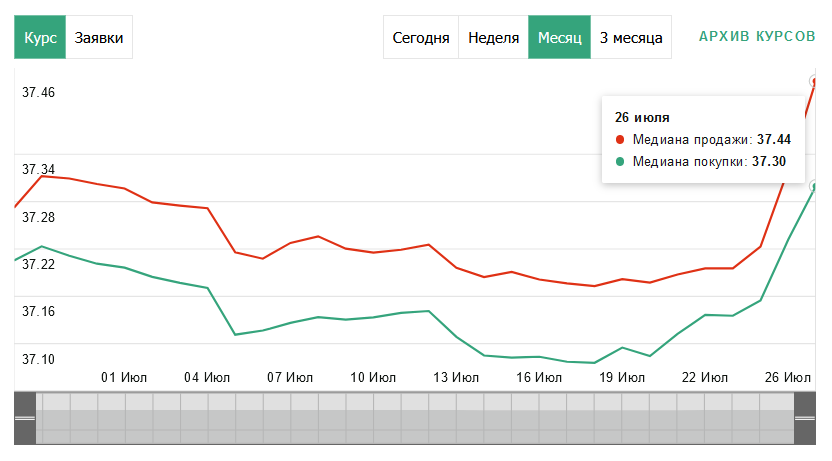Select the Сегодня period
Viewport: 832px width, 461px height.
pos(420,38)
